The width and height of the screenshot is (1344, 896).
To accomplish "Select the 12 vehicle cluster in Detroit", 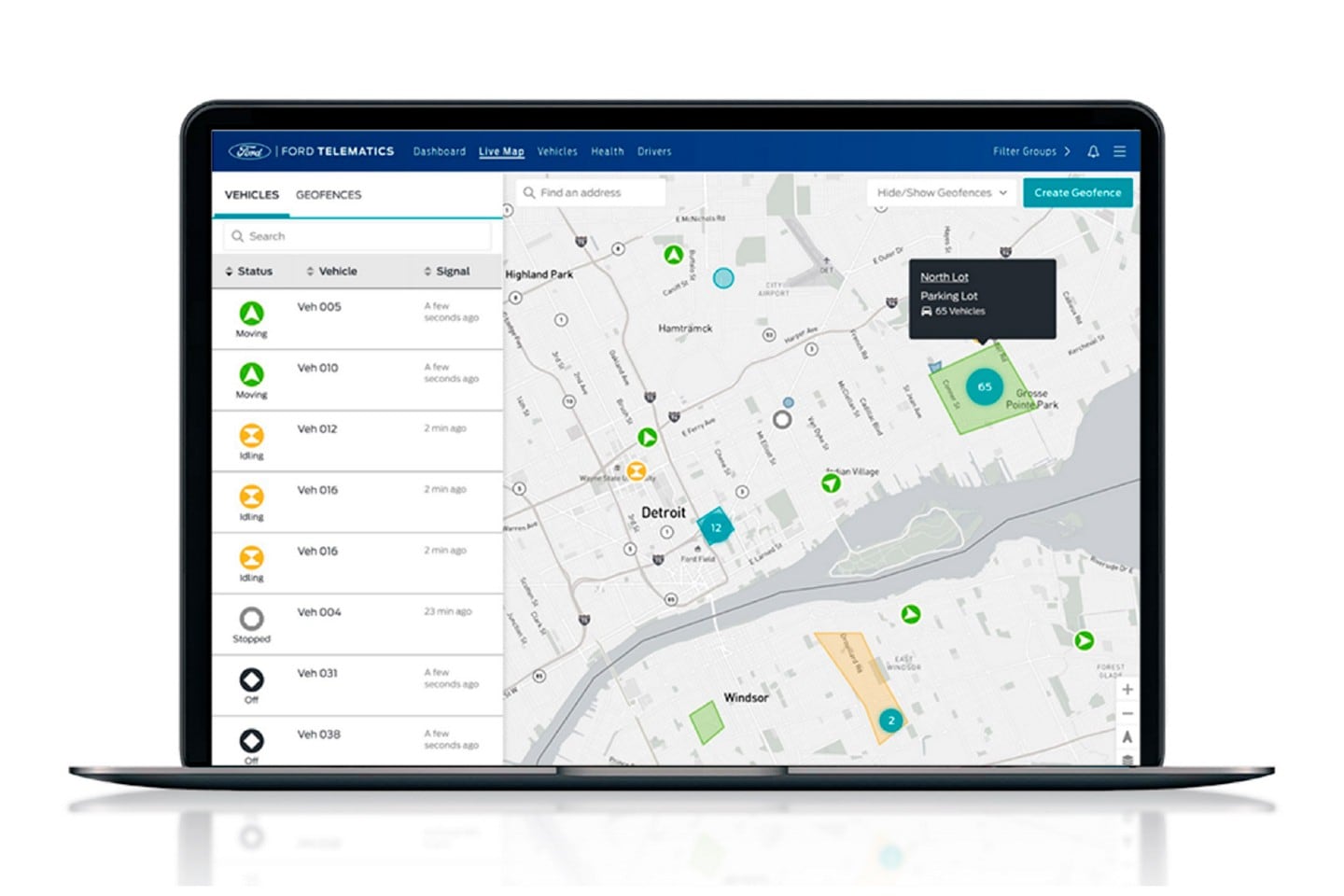I will [x=716, y=527].
